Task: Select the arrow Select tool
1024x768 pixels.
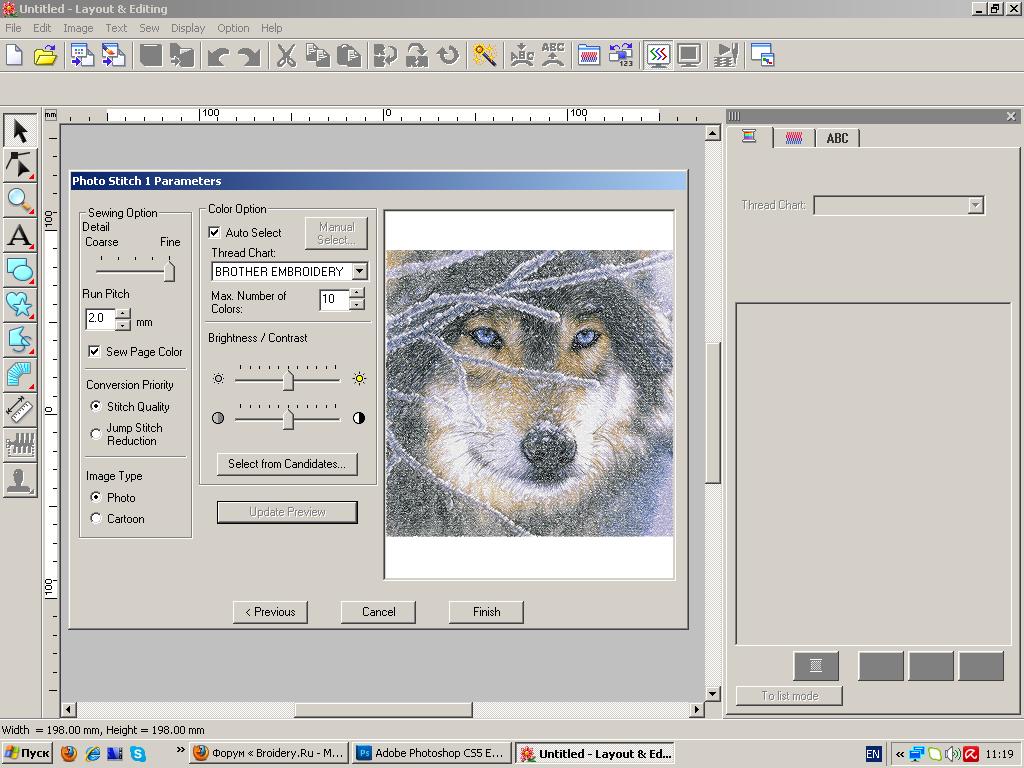Action: click(x=20, y=131)
